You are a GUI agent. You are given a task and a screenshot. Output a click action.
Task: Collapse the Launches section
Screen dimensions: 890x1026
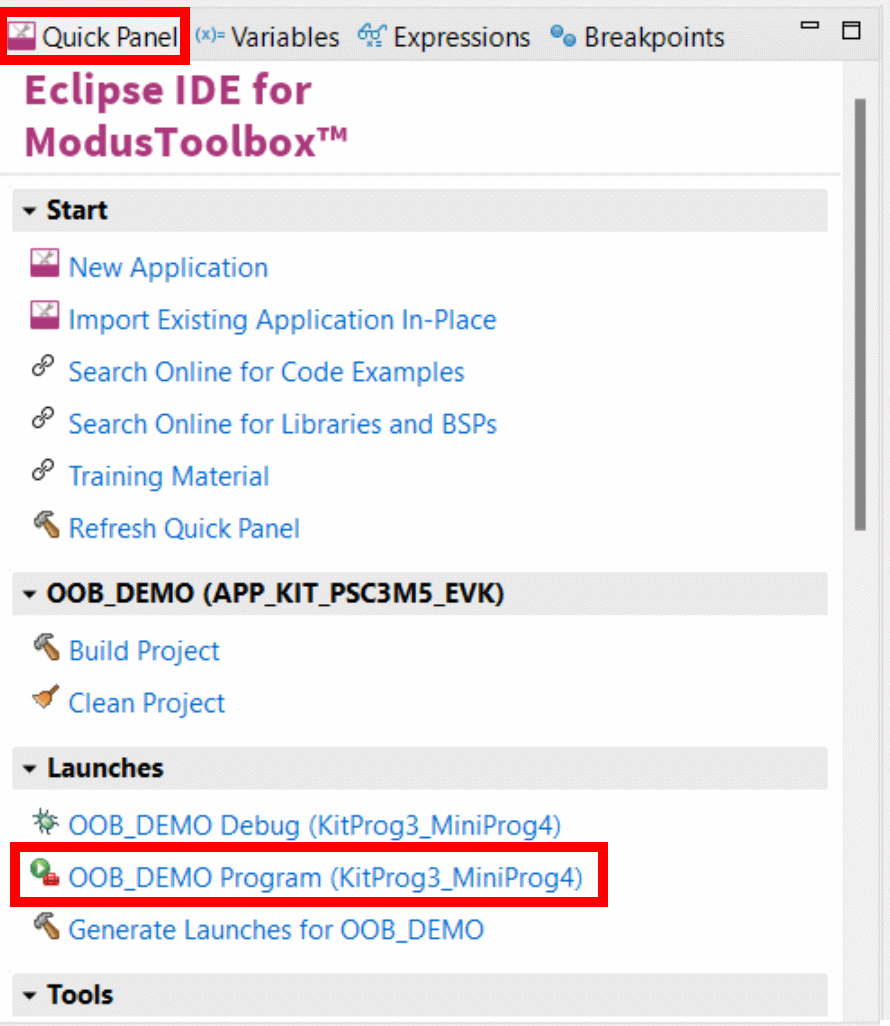click(x=29, y=769)
